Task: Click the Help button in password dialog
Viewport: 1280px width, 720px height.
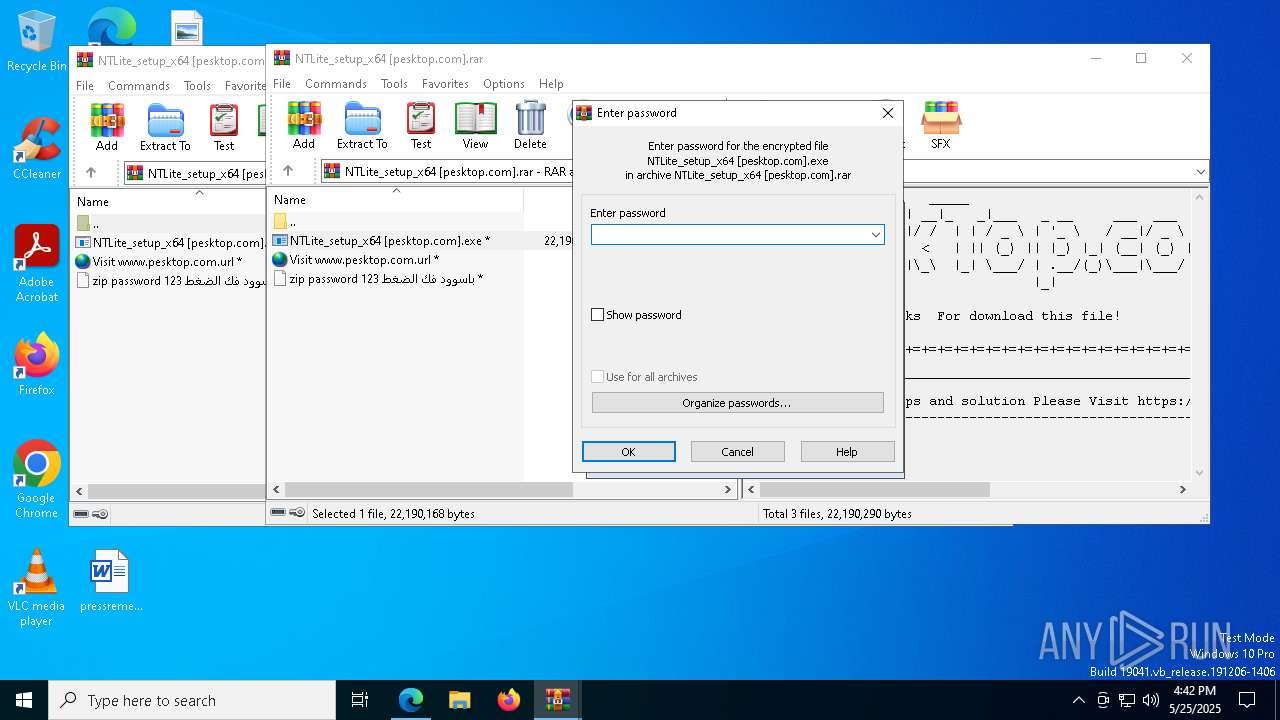Action: tap(847, 452)
